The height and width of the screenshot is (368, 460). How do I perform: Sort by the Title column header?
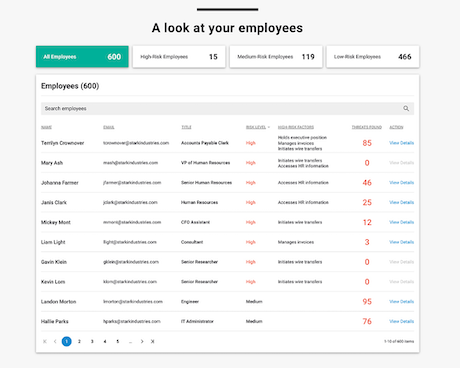coord(186,127)
